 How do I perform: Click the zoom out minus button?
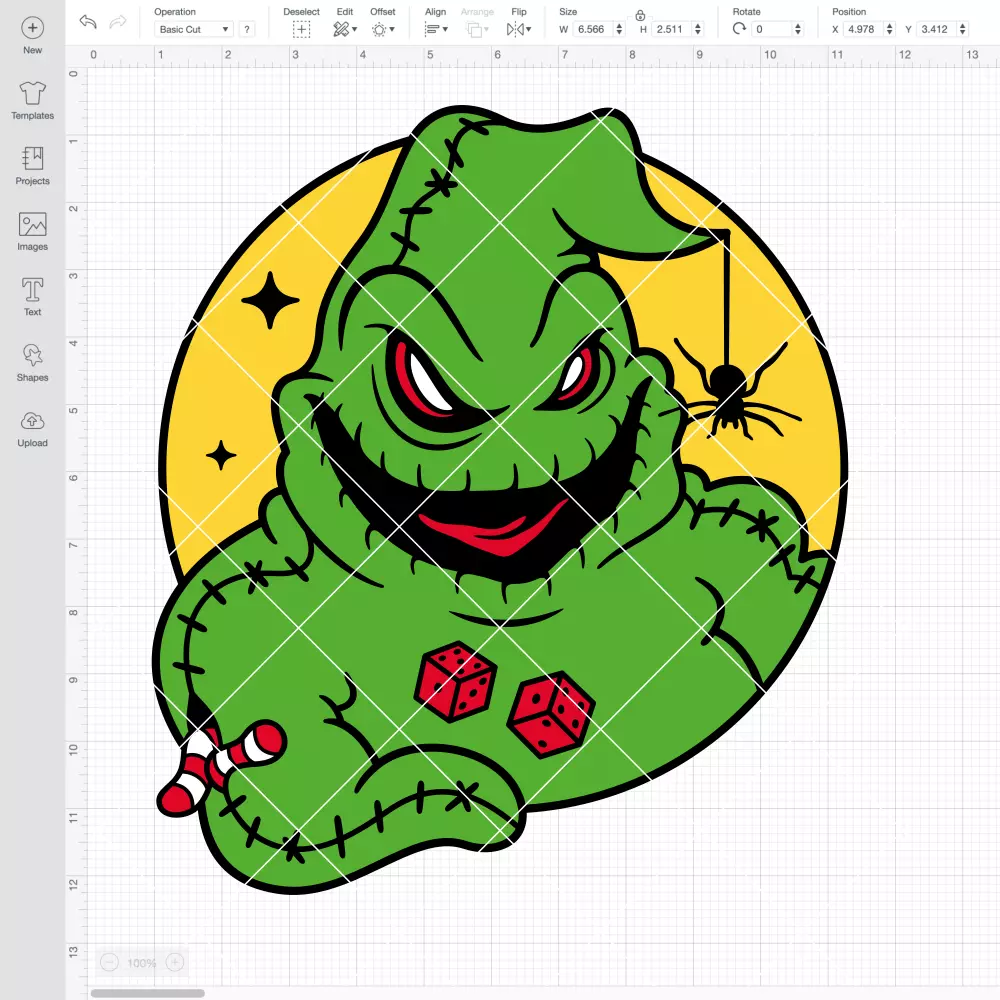(109, 962)
